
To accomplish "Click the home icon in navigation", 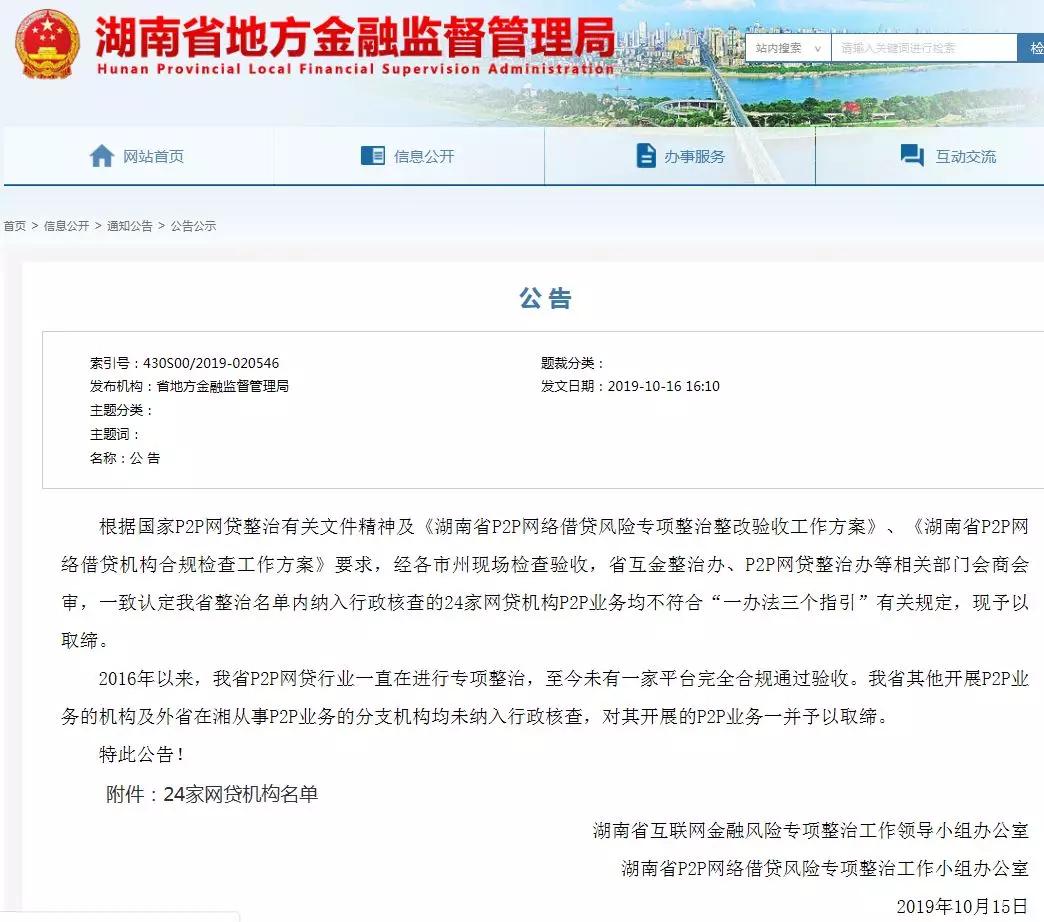I will 102,156.
